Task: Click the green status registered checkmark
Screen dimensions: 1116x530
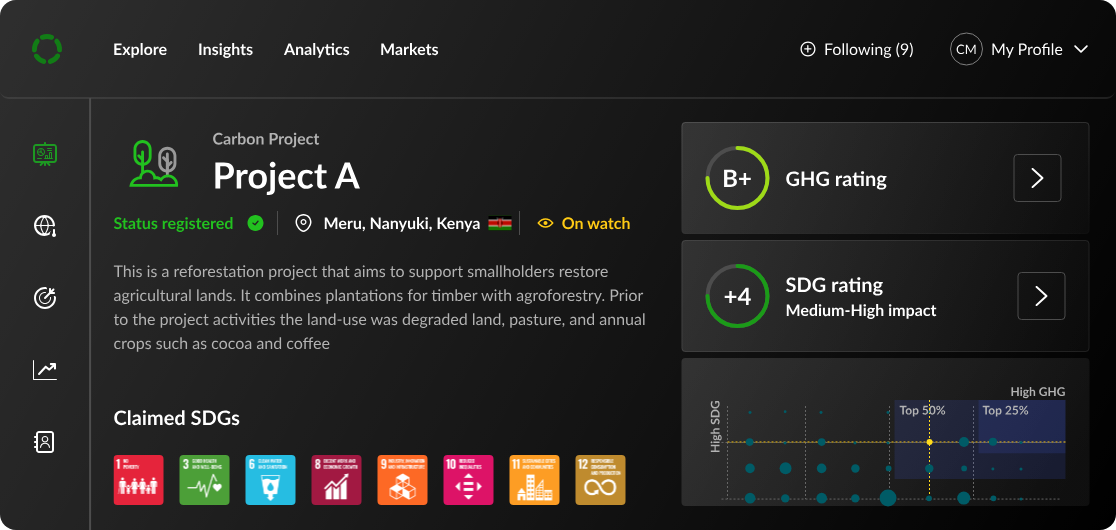Action: (255, 224)
